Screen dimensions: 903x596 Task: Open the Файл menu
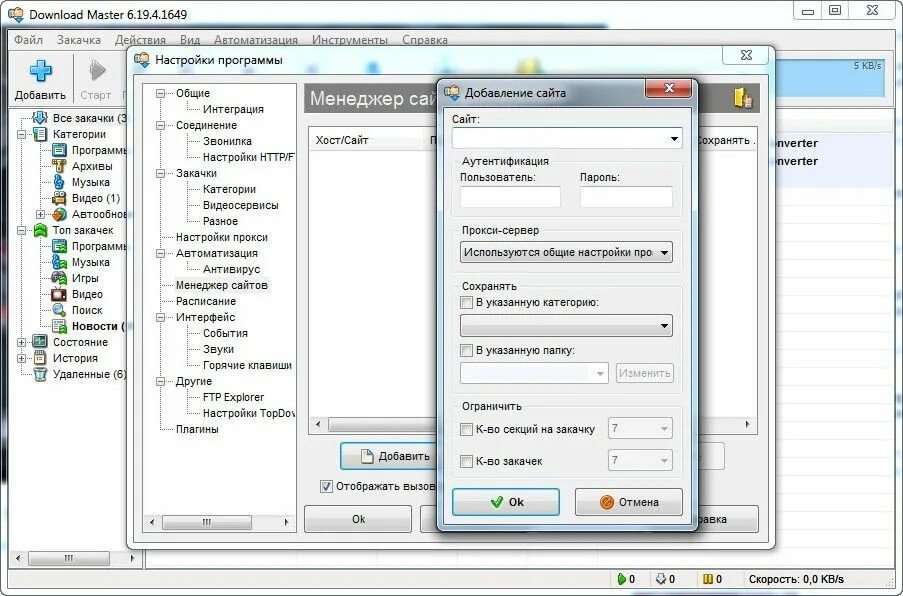coord(28,40)
